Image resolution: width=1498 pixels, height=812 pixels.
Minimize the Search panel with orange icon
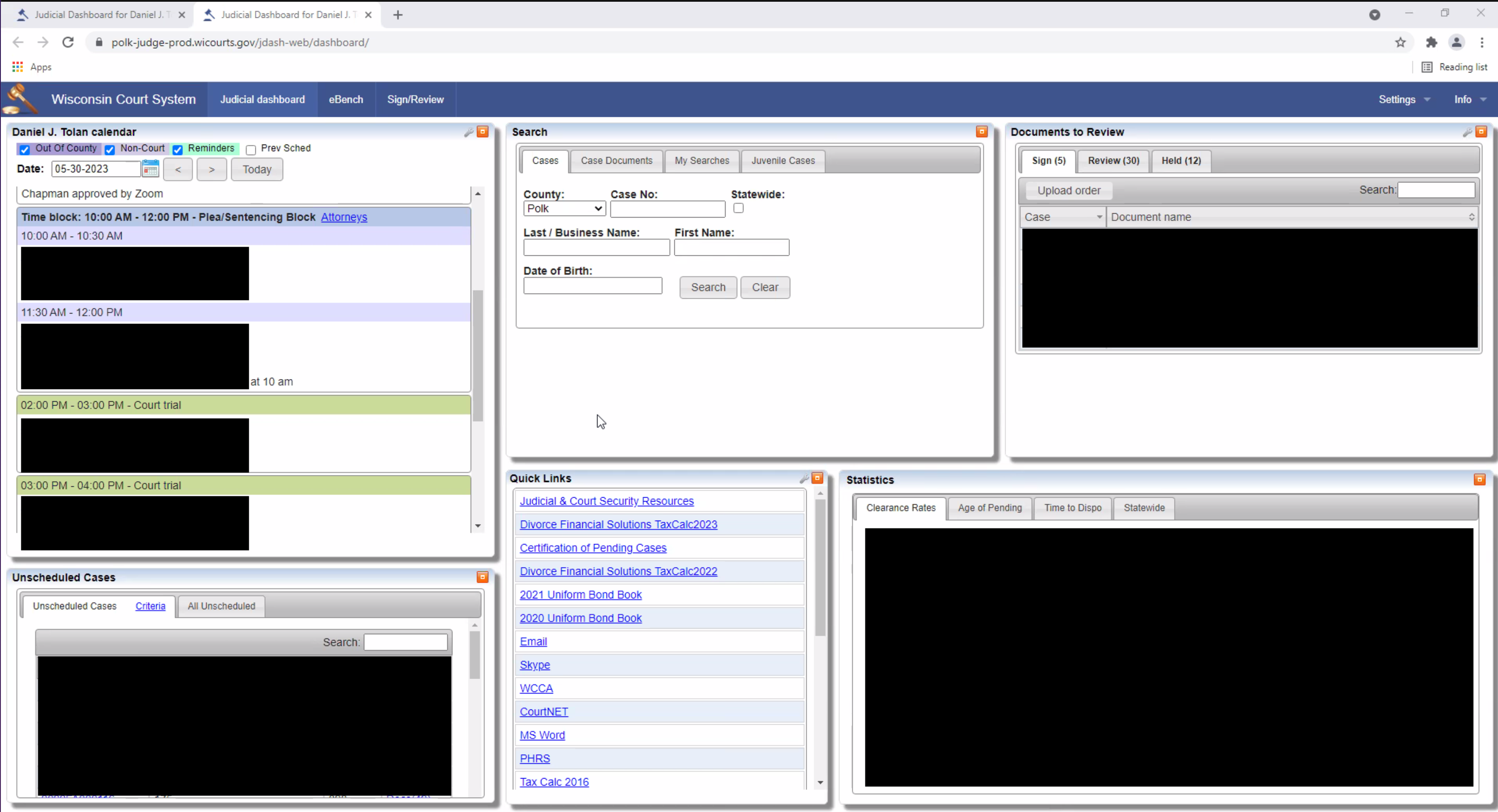(x=982, y=132)
